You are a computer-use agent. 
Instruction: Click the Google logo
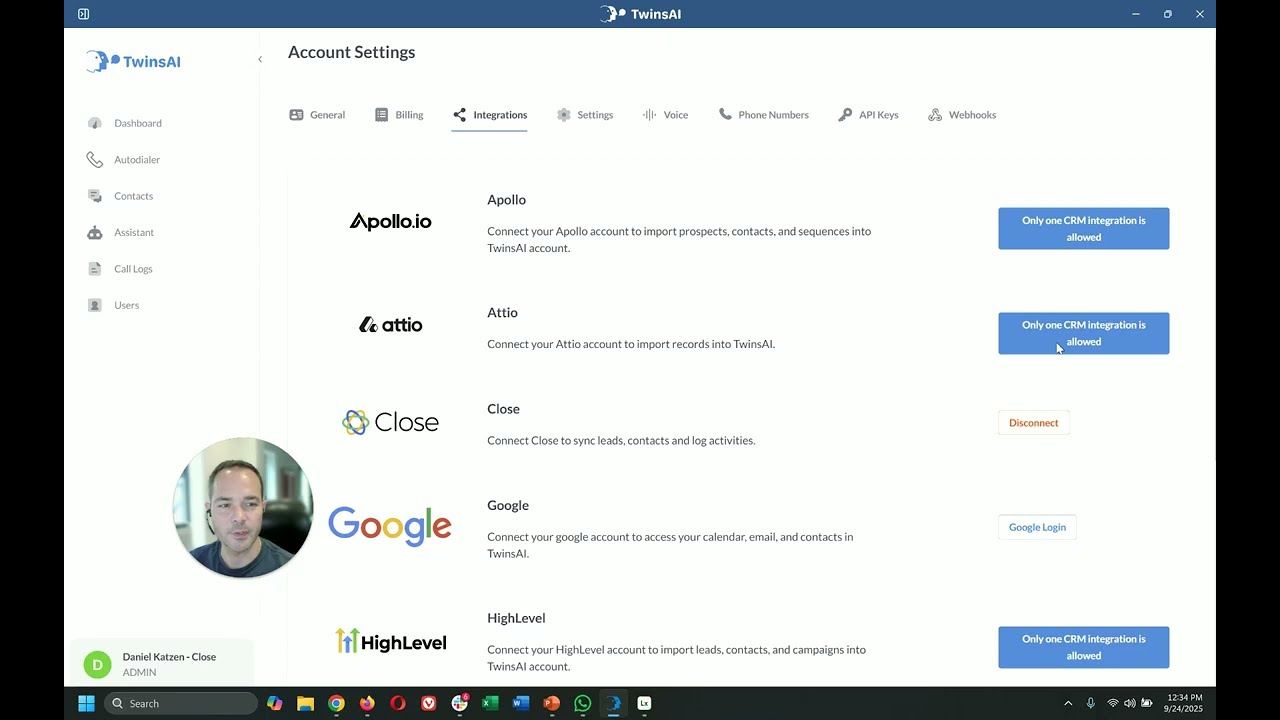click(390, 526)
